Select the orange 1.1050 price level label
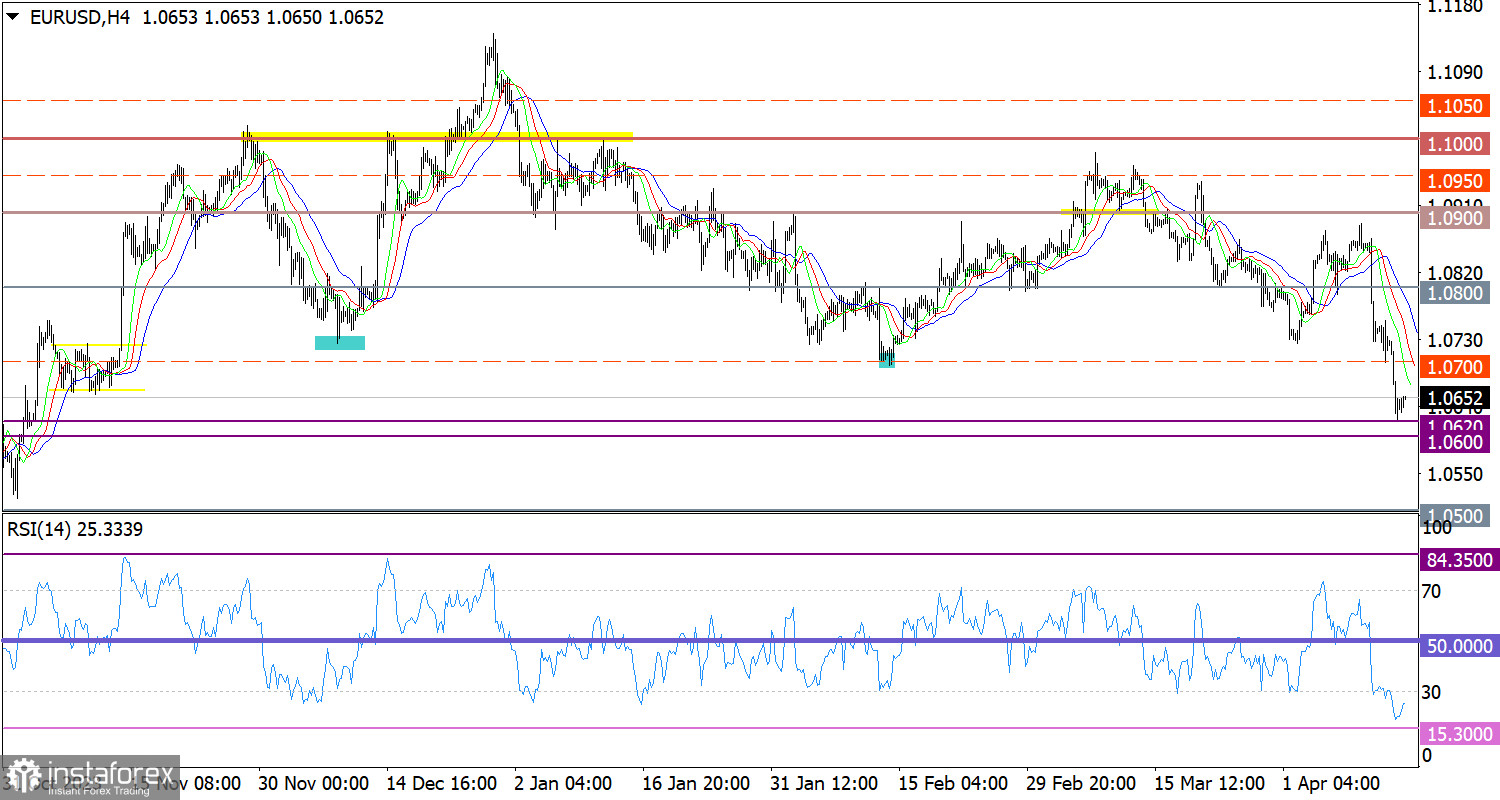Viewport: 1500px width, 800px height. [x=1457, y=107]
